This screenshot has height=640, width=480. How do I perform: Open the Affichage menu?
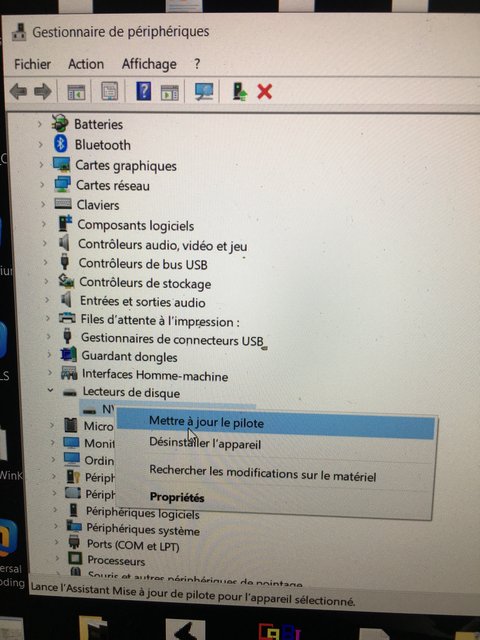149,64
